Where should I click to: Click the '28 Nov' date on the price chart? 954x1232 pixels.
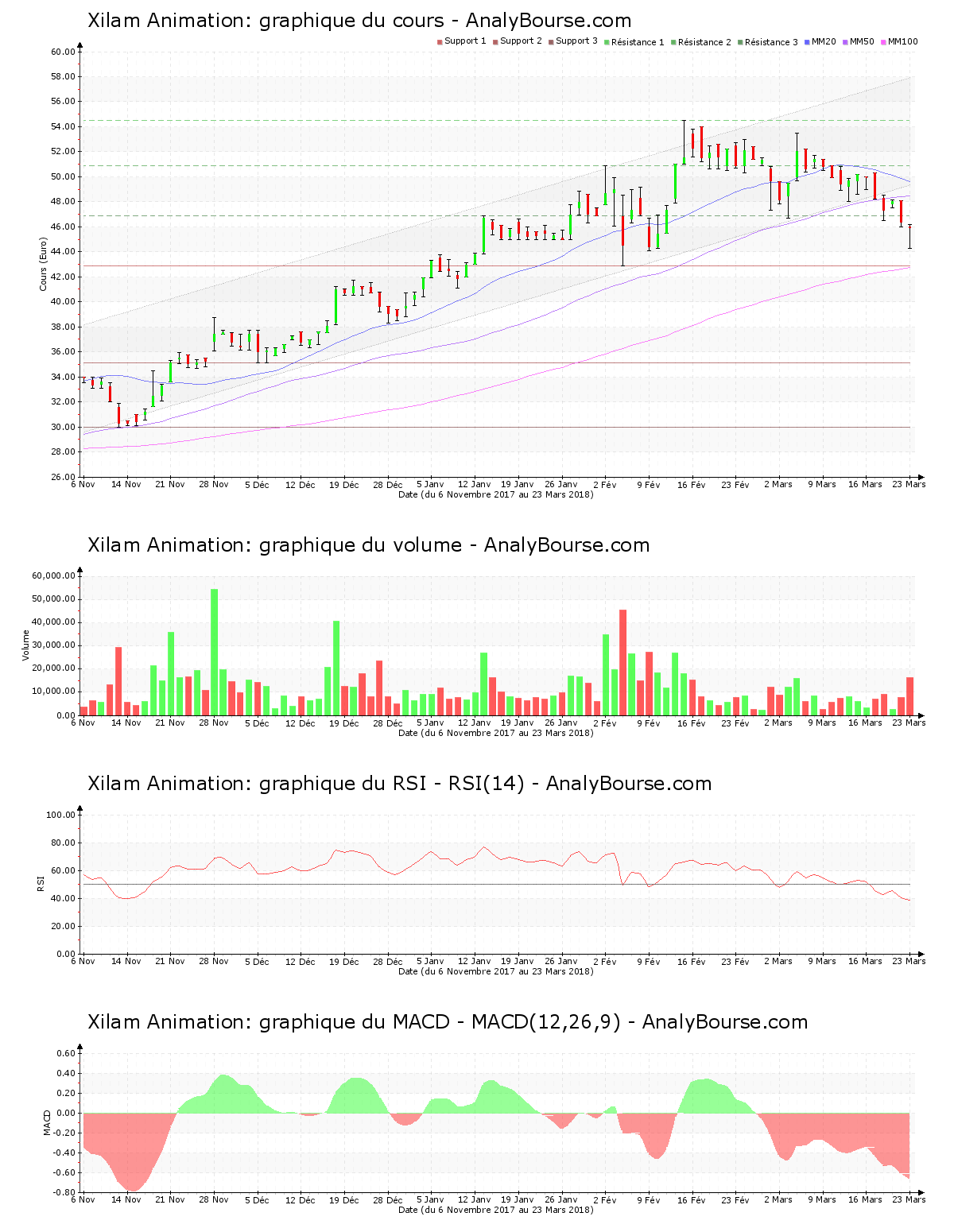click(214, 484)
